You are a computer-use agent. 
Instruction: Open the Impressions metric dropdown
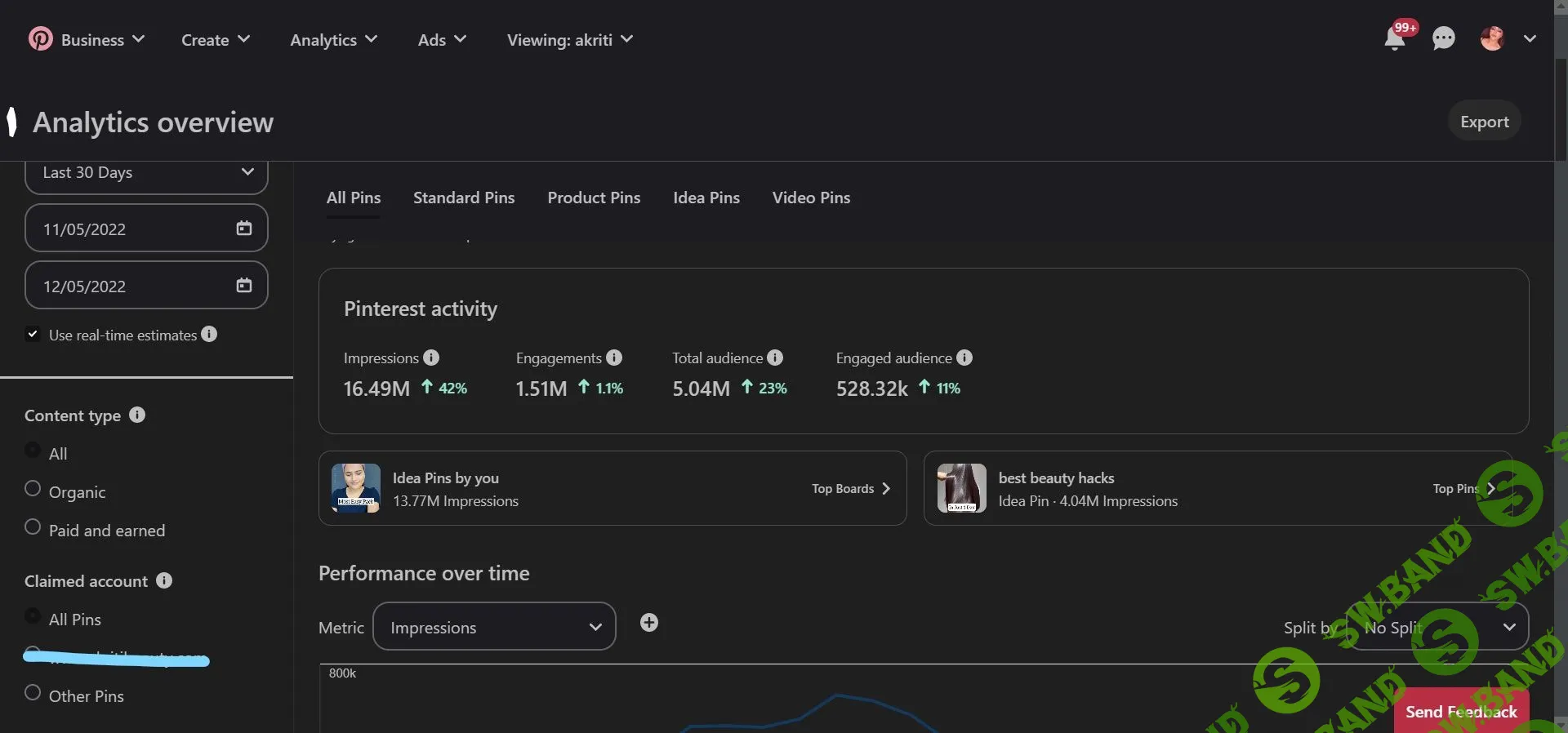click(x=494, y=627)
